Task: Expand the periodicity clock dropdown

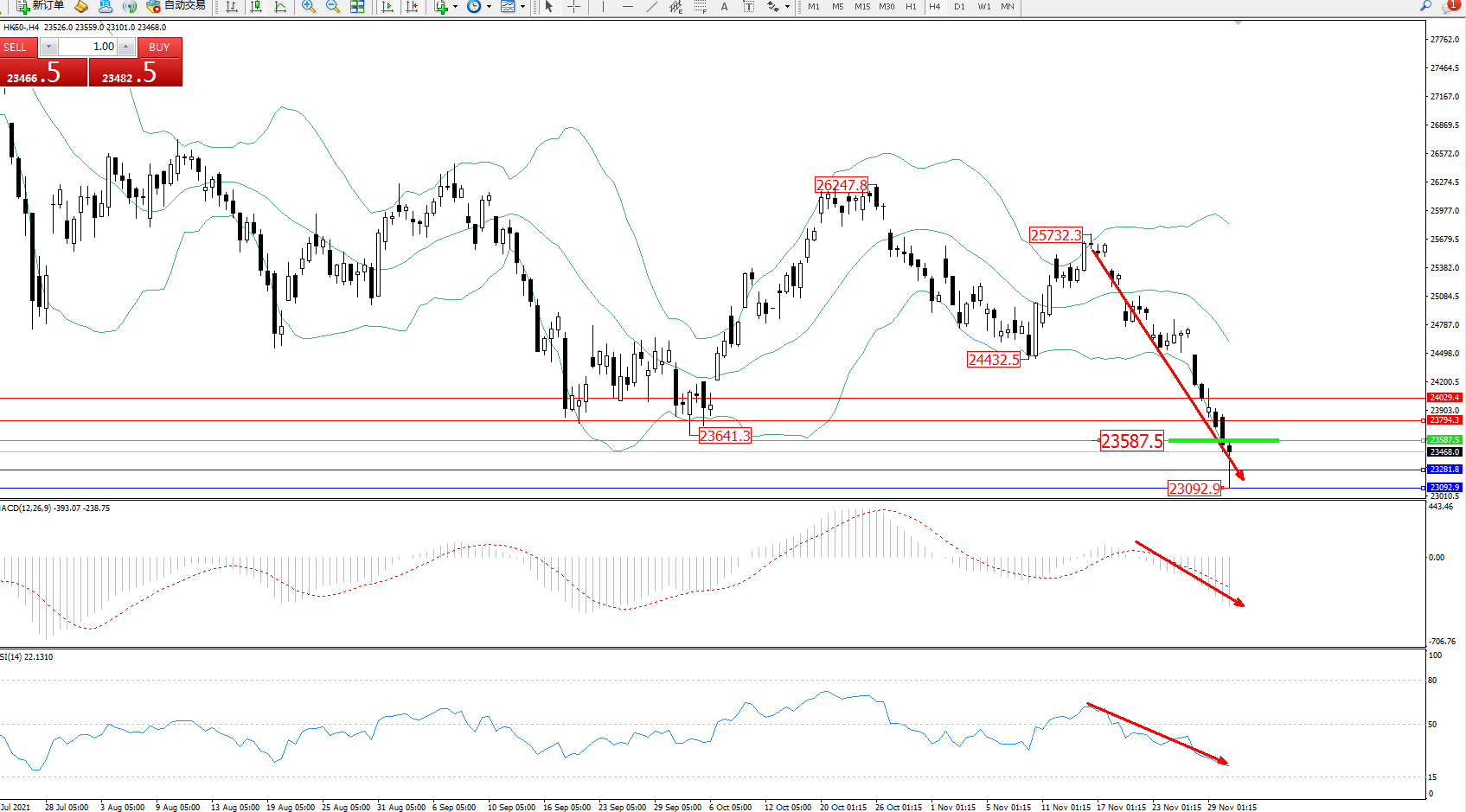Action: coord(489,7)
